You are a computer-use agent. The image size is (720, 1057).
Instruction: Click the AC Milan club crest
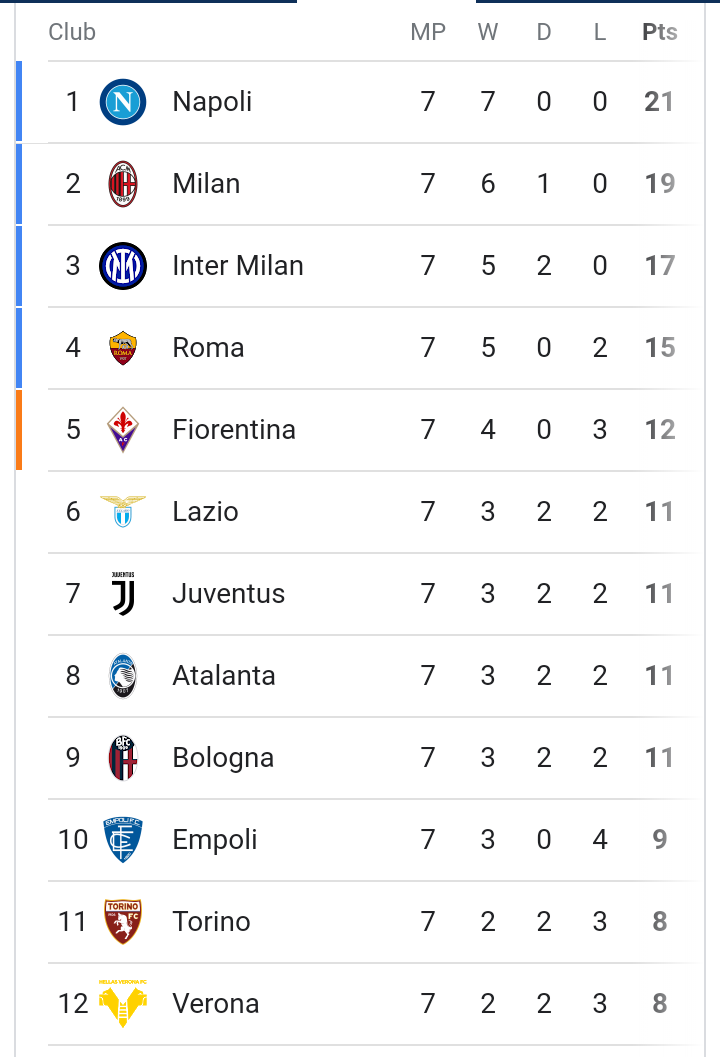pos(123,184)
